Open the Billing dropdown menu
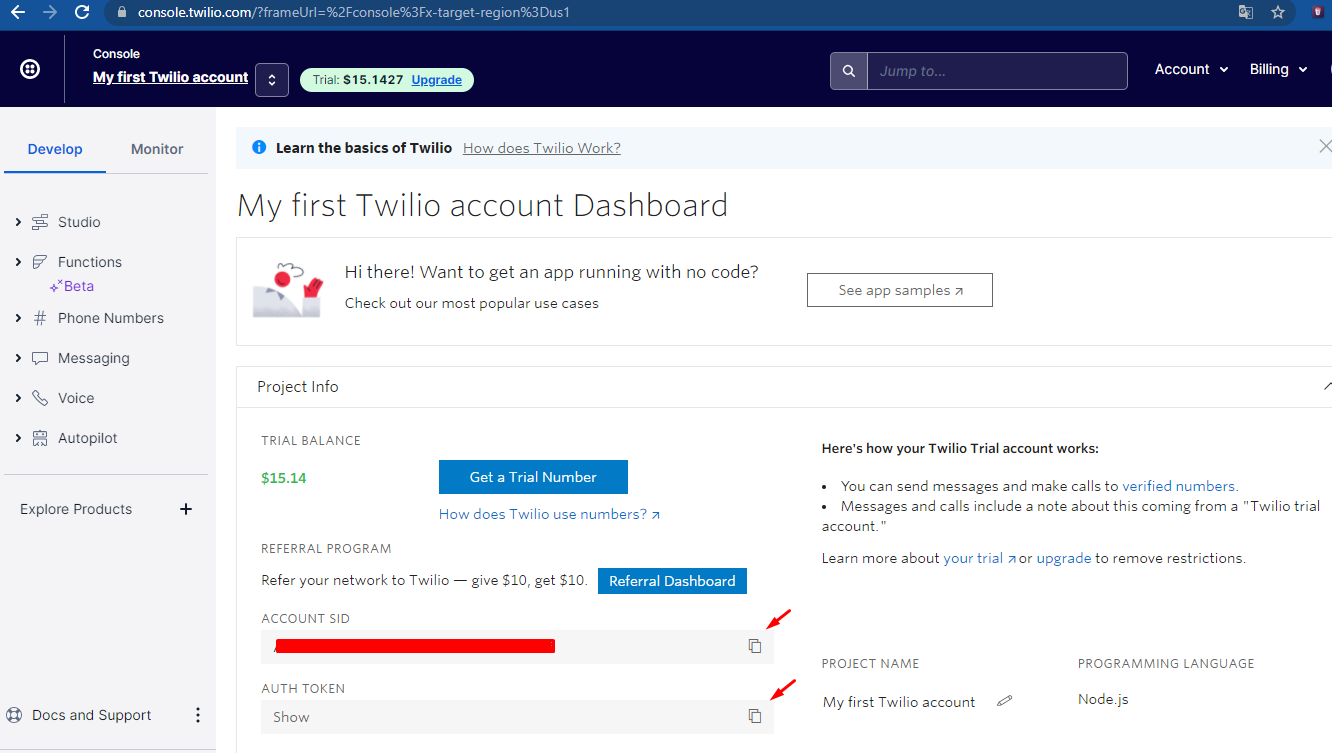Viewport: 1332px width, 753px height. coord(1279,69)
